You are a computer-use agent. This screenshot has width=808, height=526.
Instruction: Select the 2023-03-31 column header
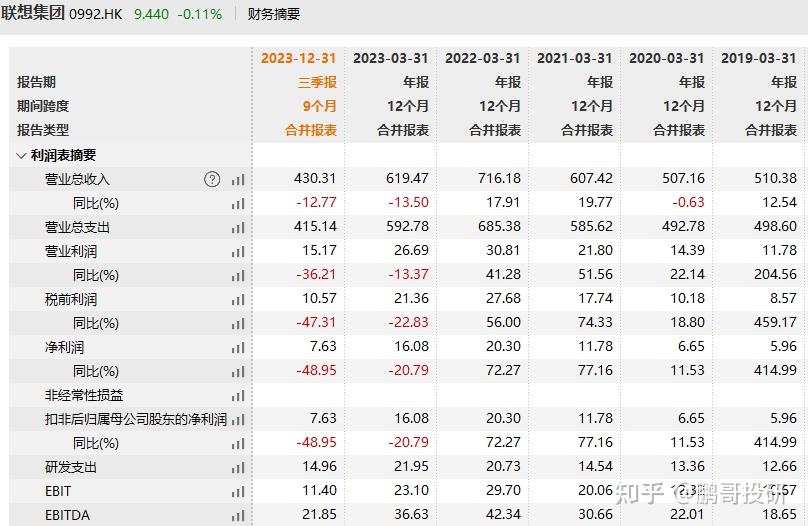click(x=391, y=58)
